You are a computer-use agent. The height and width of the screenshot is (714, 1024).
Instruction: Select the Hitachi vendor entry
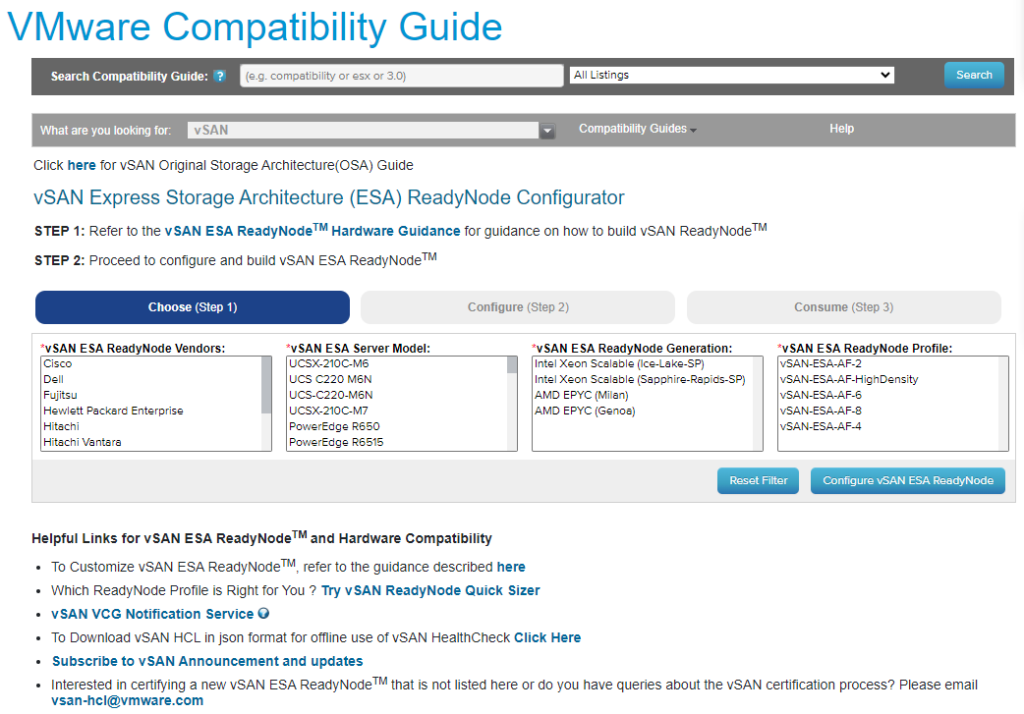coord(151,427)
